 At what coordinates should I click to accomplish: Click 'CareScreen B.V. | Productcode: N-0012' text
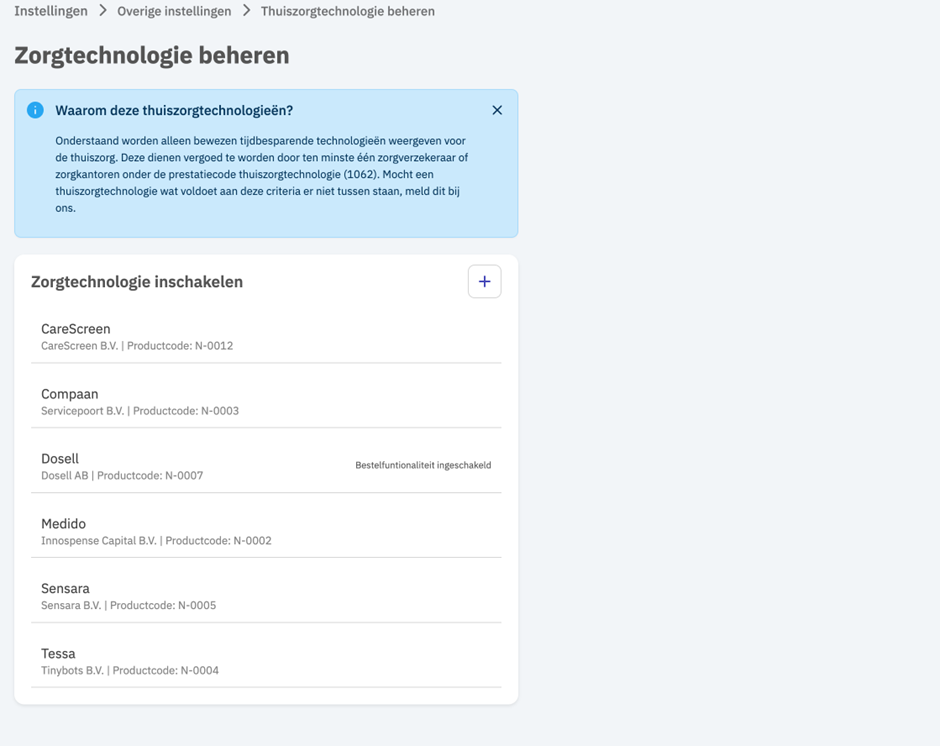point(137,346)
